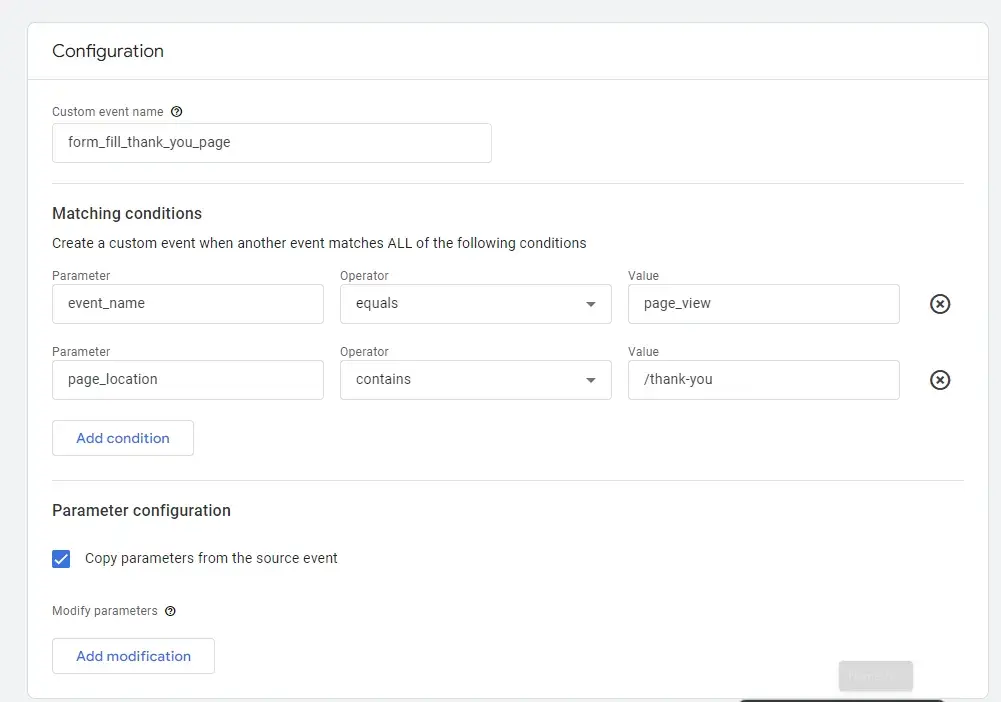
Task: Delete the page_location contains /thank-you condition
Action: click(x=940, y=380)
